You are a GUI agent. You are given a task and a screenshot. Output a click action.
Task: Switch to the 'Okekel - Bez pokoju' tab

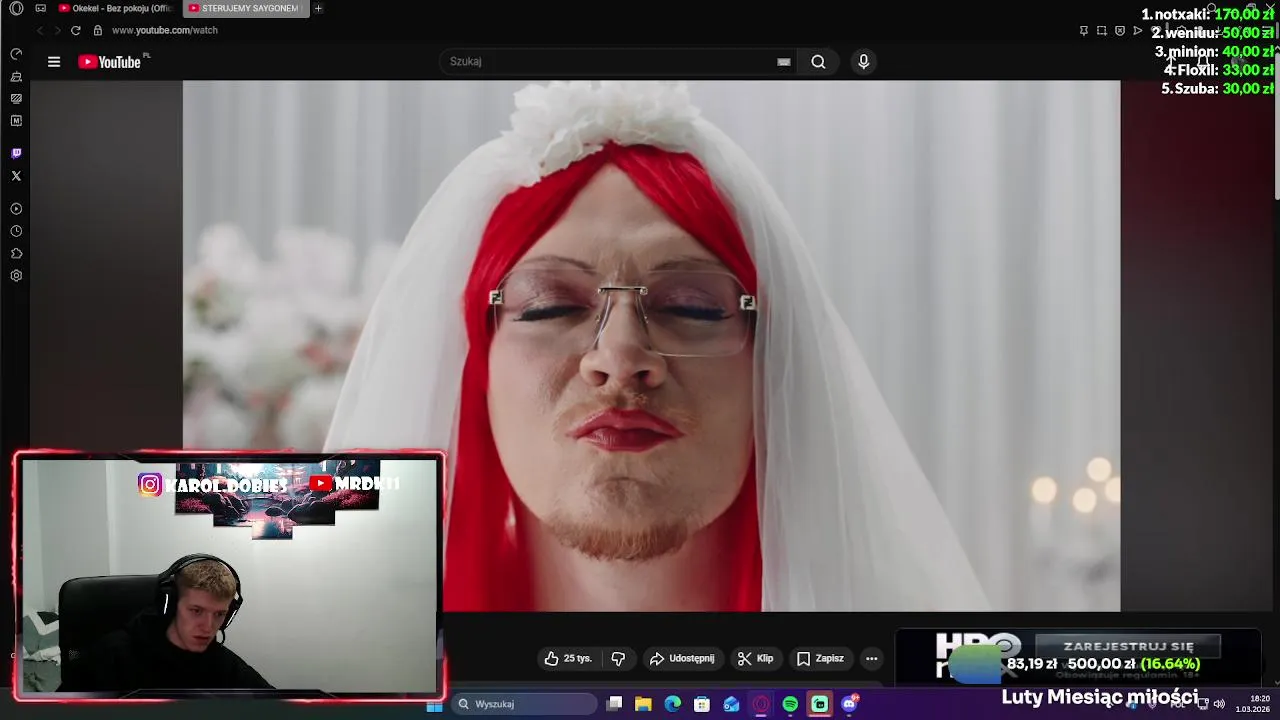116,8
